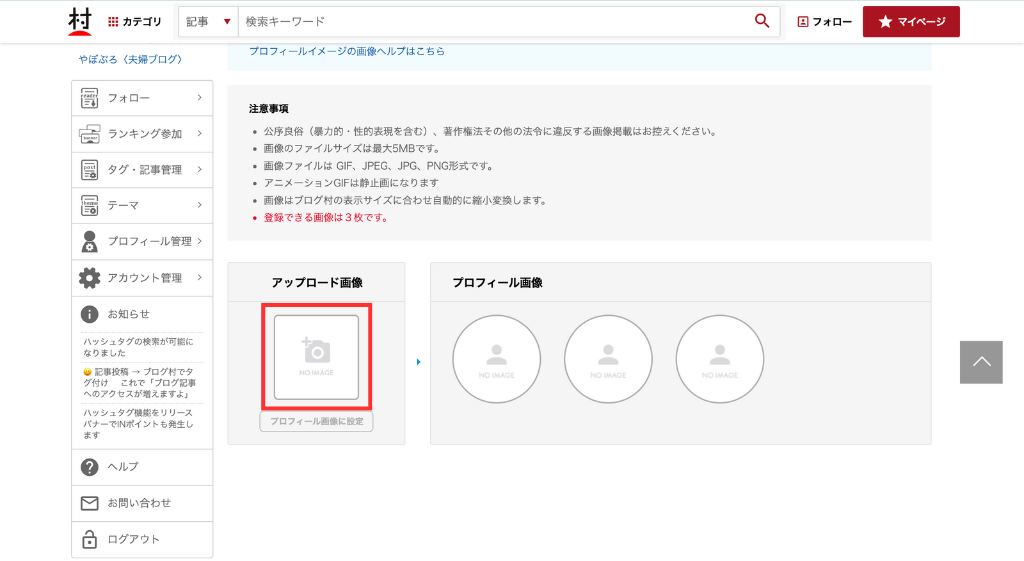Open notice 記事投稿 → ブログ村でタグ付け
This screenshot has width=1024, height=561.
click(x=140, y=383)
